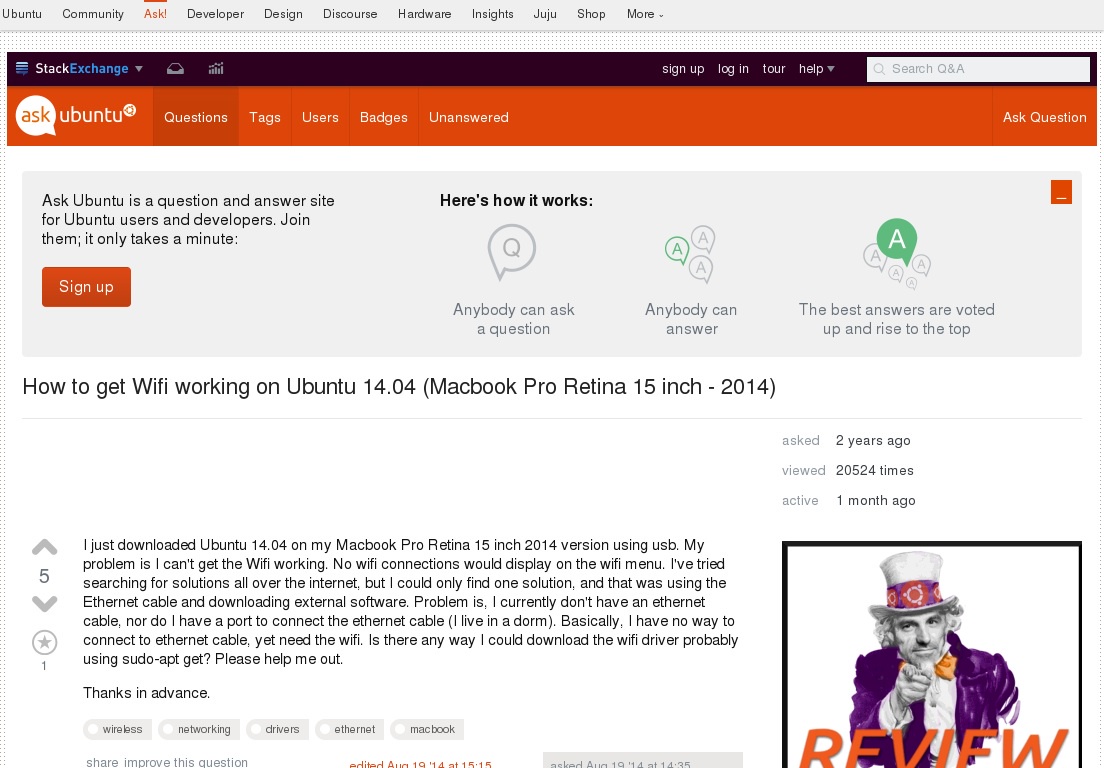Click the ethernet tag
This screenshot has height=768, width=1104.
tap(349, 729)
